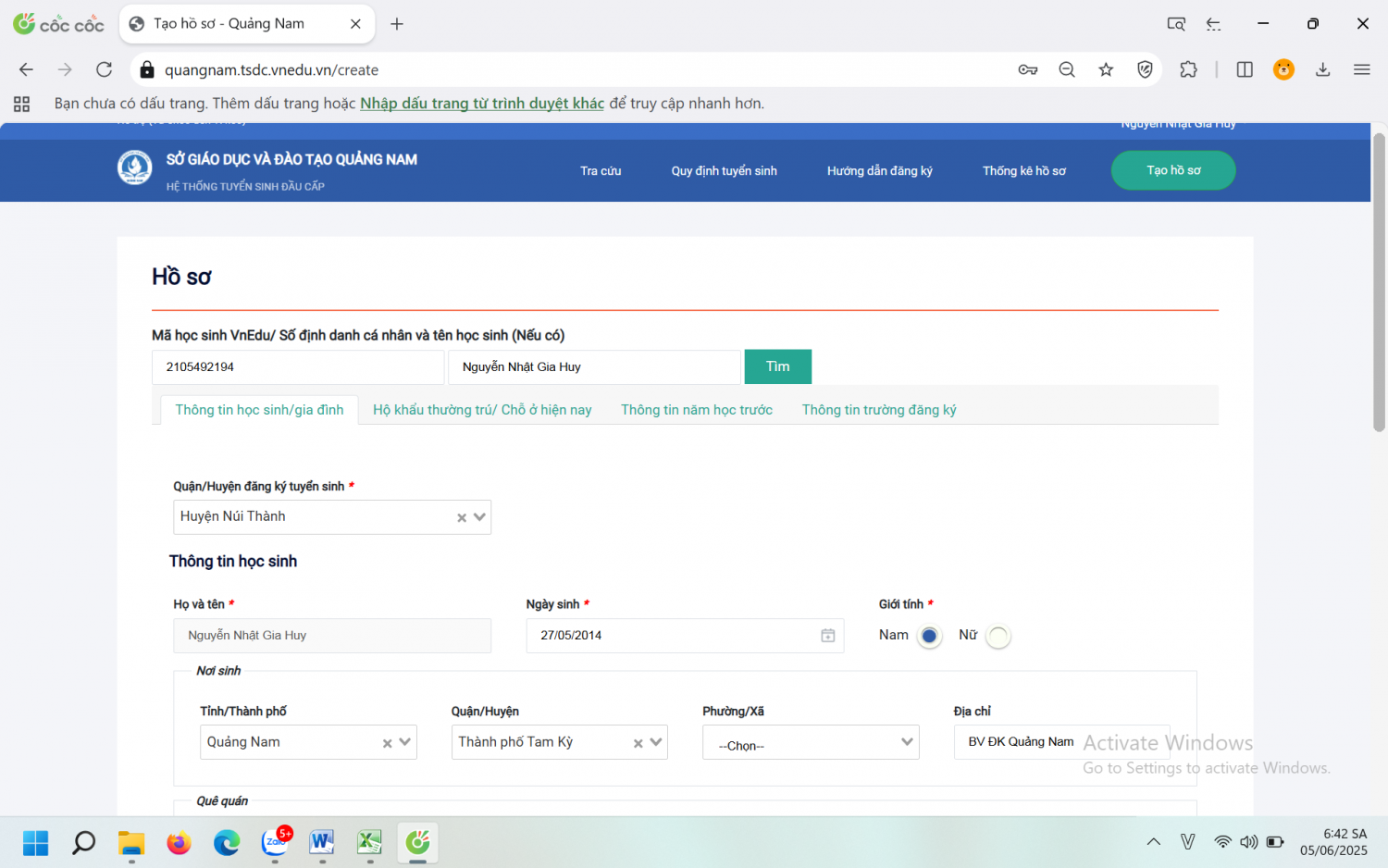Open the Hộ khẩu thường trú tab
The width and height of the screenshot is (1388, 868).
(482, 410)
